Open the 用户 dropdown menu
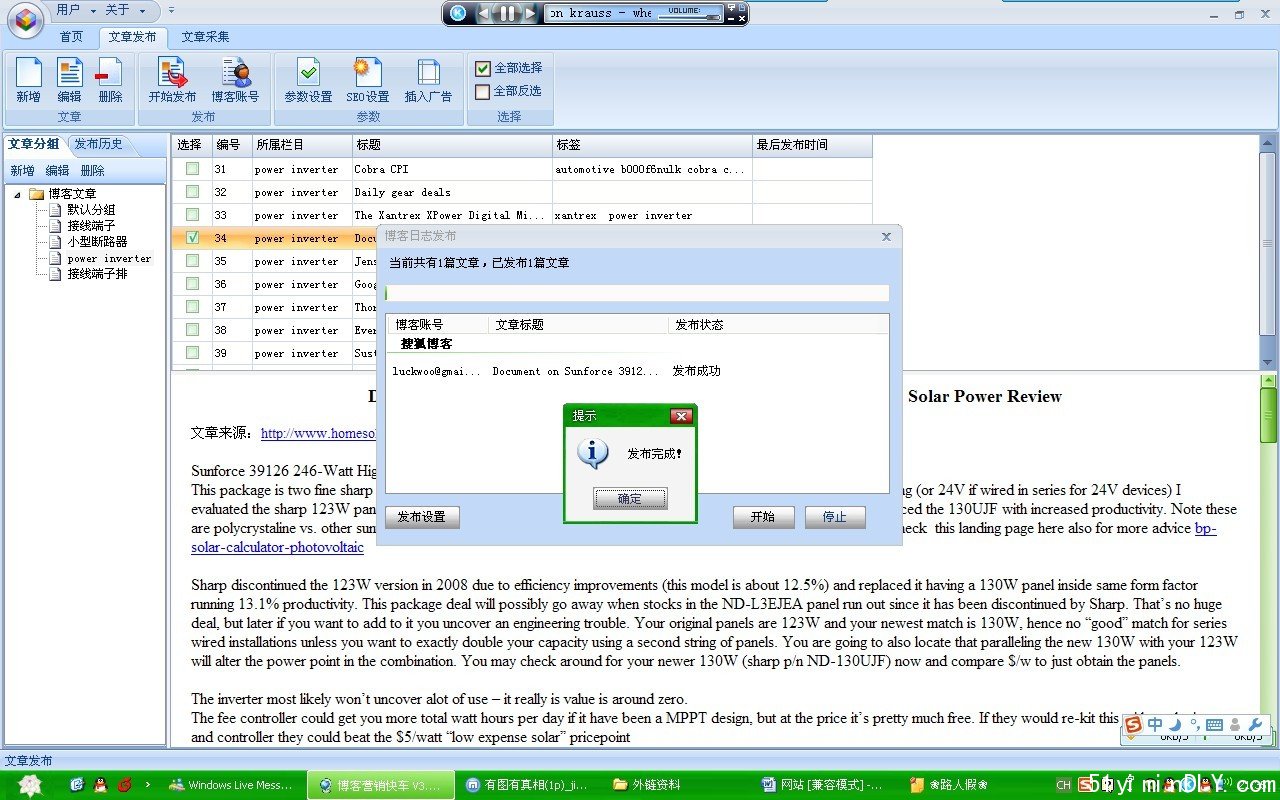This screenshot has width=1280, height=800. 76,10
